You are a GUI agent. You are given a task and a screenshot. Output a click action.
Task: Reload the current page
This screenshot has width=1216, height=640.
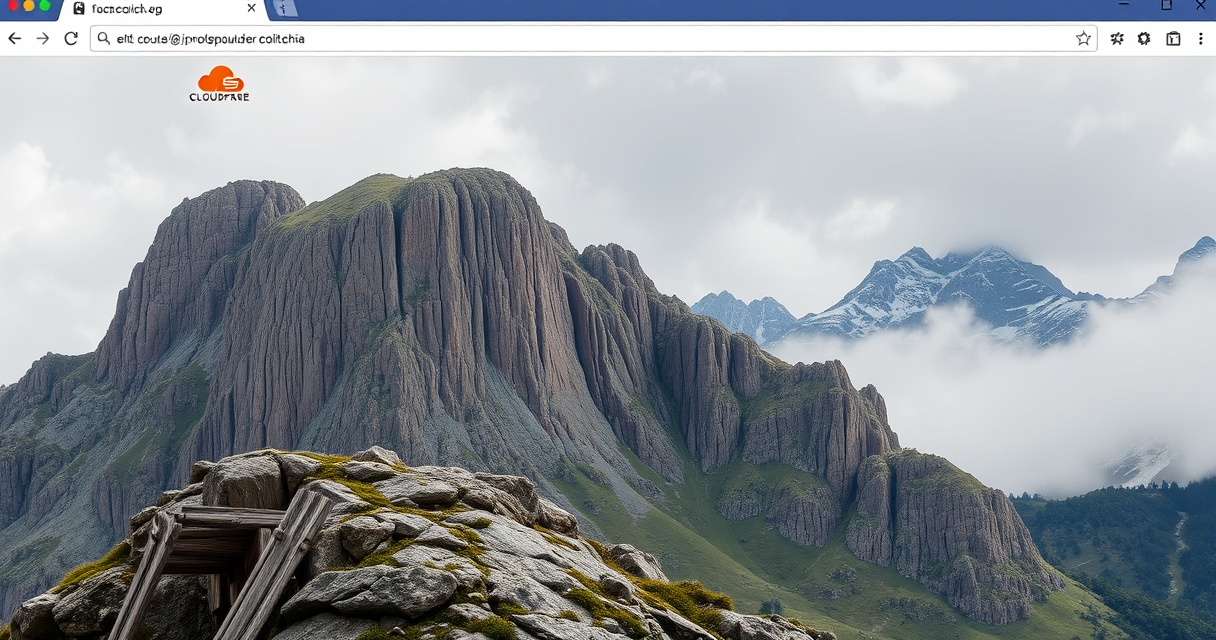pyautogui.click(x=71, y=39)
